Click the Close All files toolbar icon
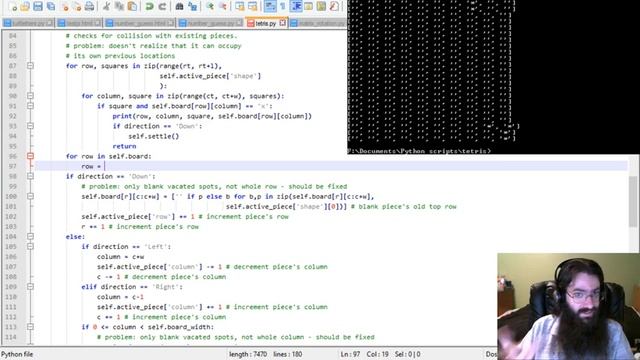The image size is (640, 360). click(x=77, y=7)
